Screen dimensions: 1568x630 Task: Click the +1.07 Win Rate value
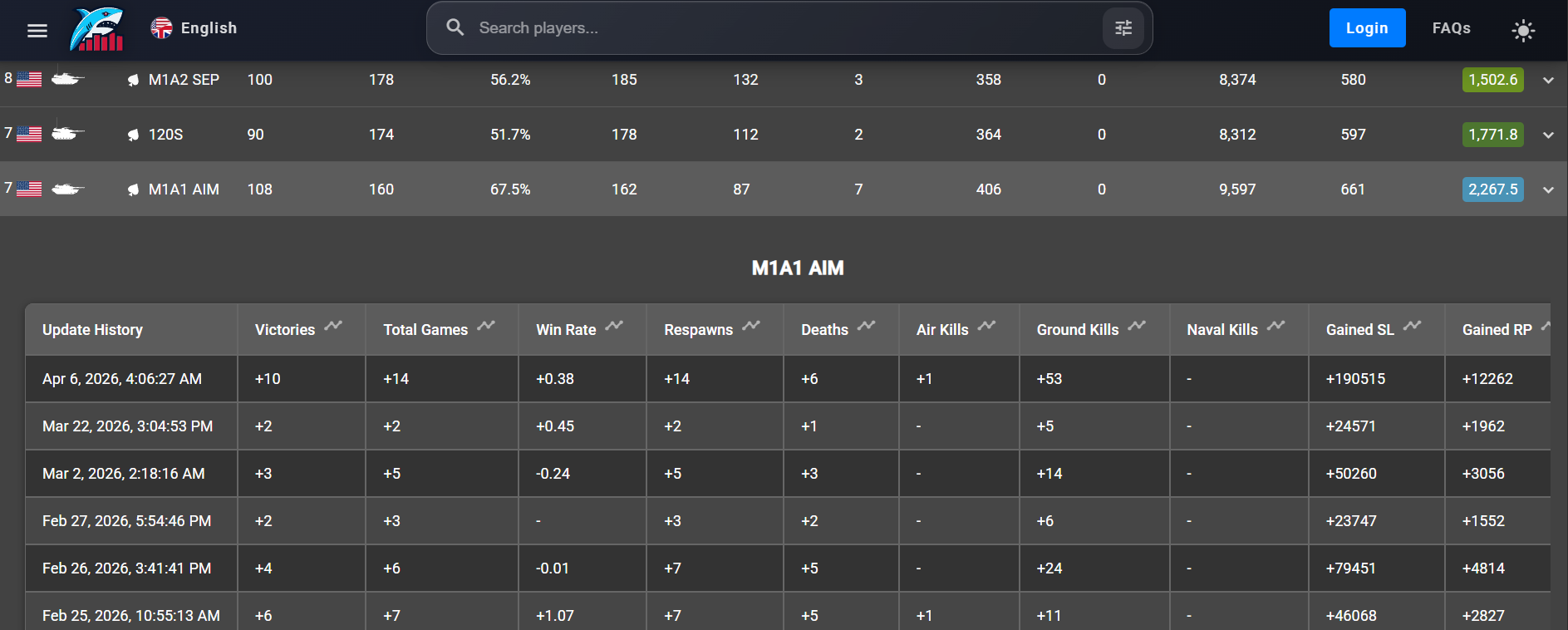coord(555,616)
